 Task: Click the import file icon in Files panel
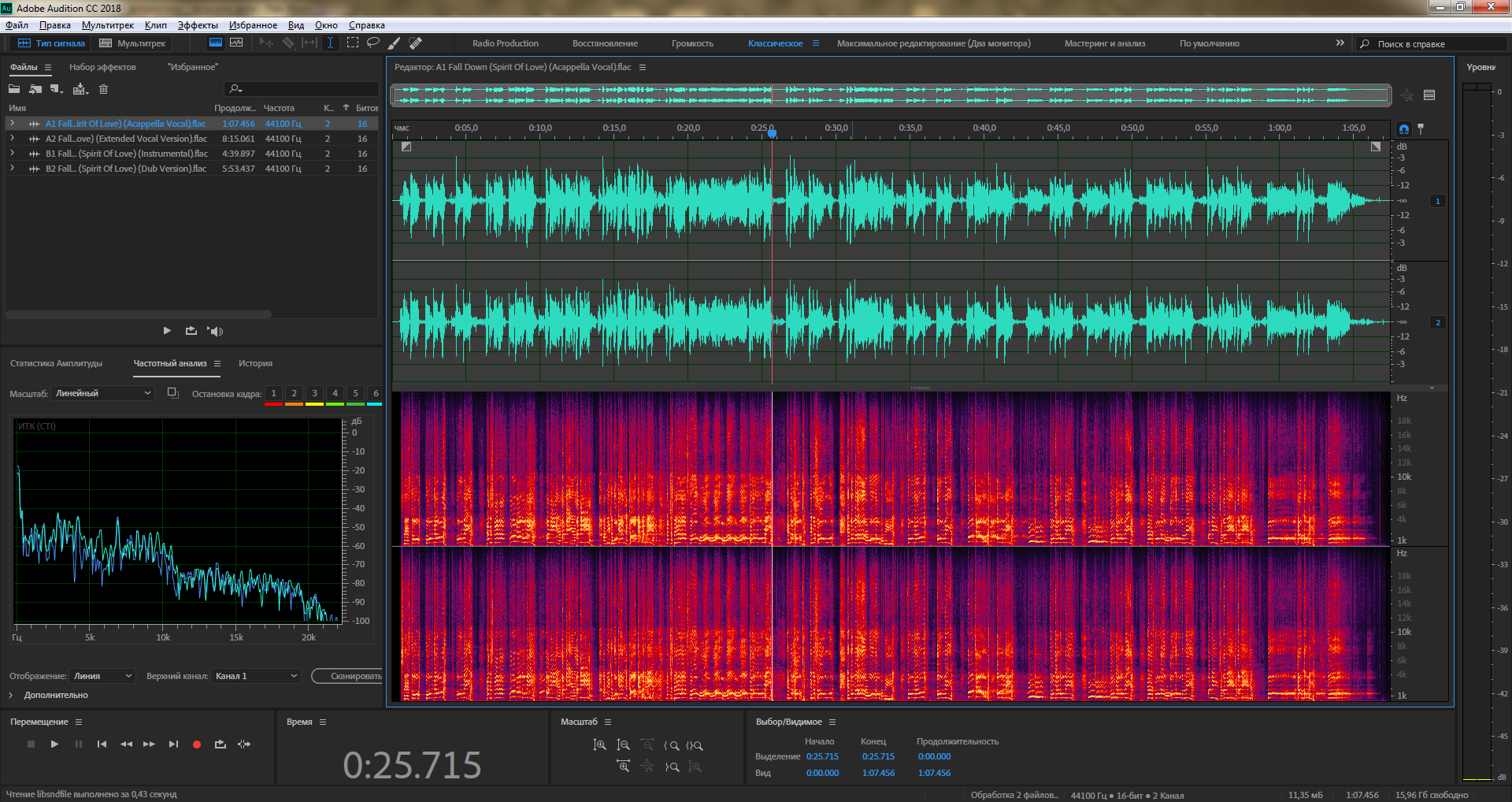[x=35, y=89]
